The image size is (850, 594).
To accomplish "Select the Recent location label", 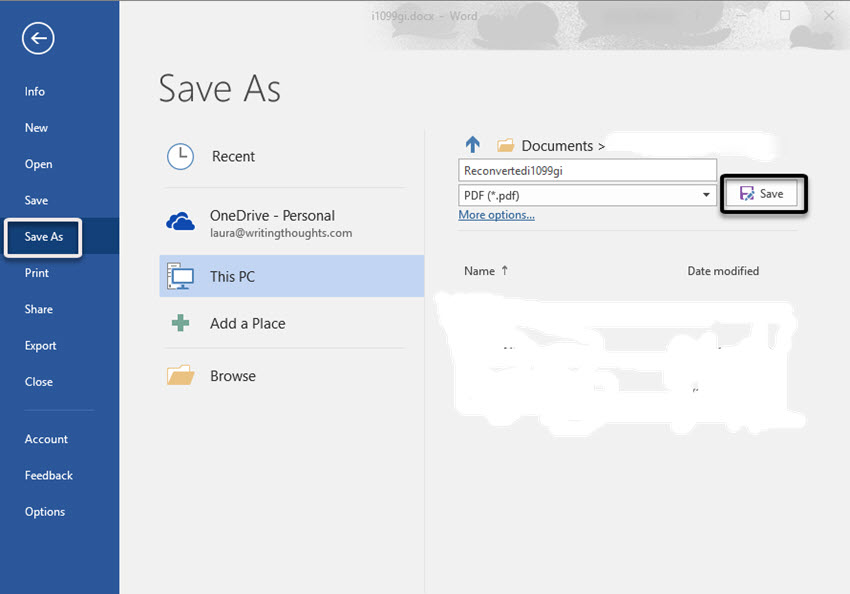I will [x=233, y=157].
